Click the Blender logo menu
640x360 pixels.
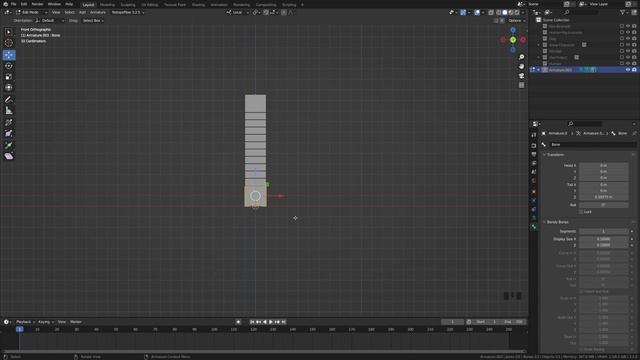5,4
